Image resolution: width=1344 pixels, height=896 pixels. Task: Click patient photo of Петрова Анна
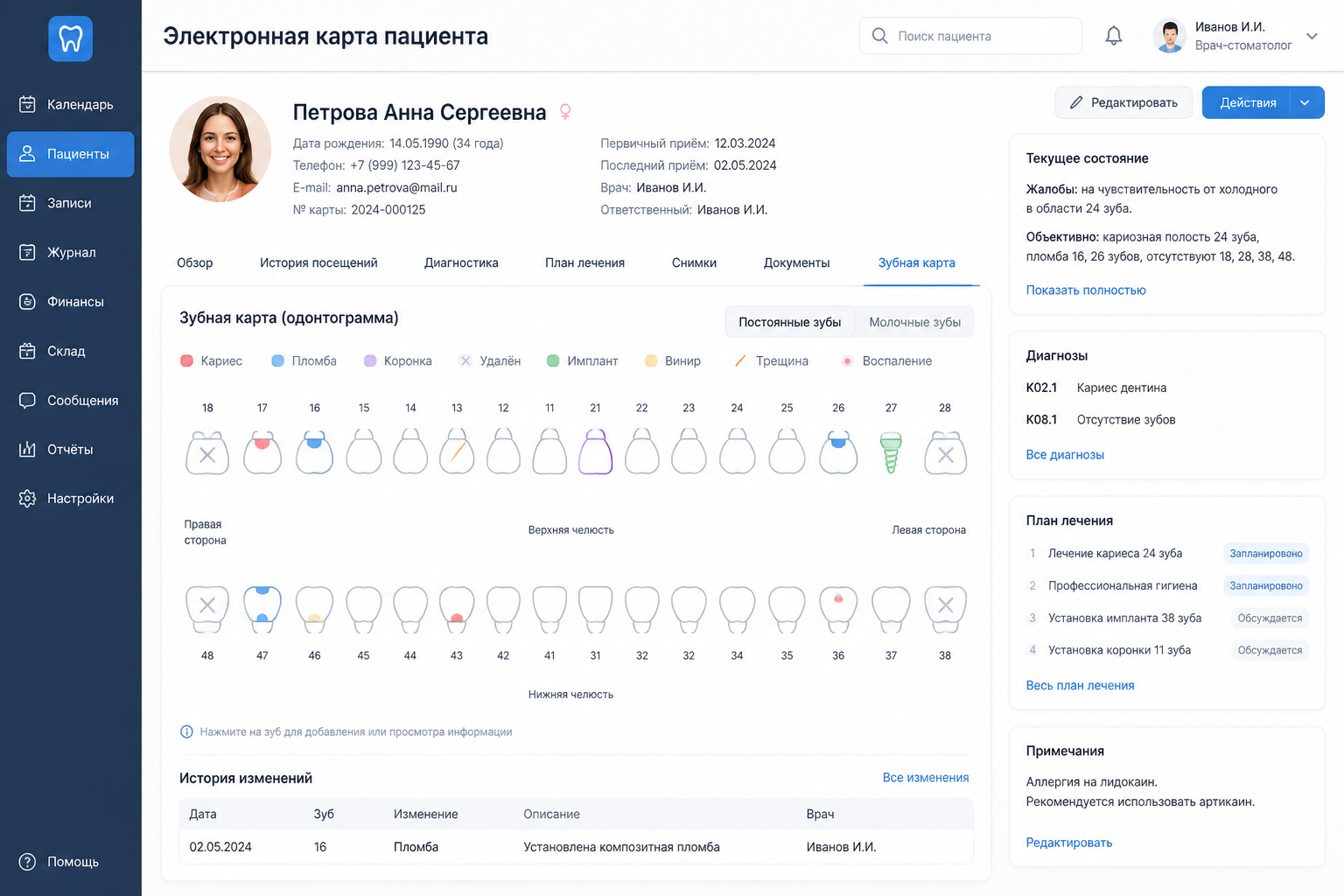[x=220, y=149]
